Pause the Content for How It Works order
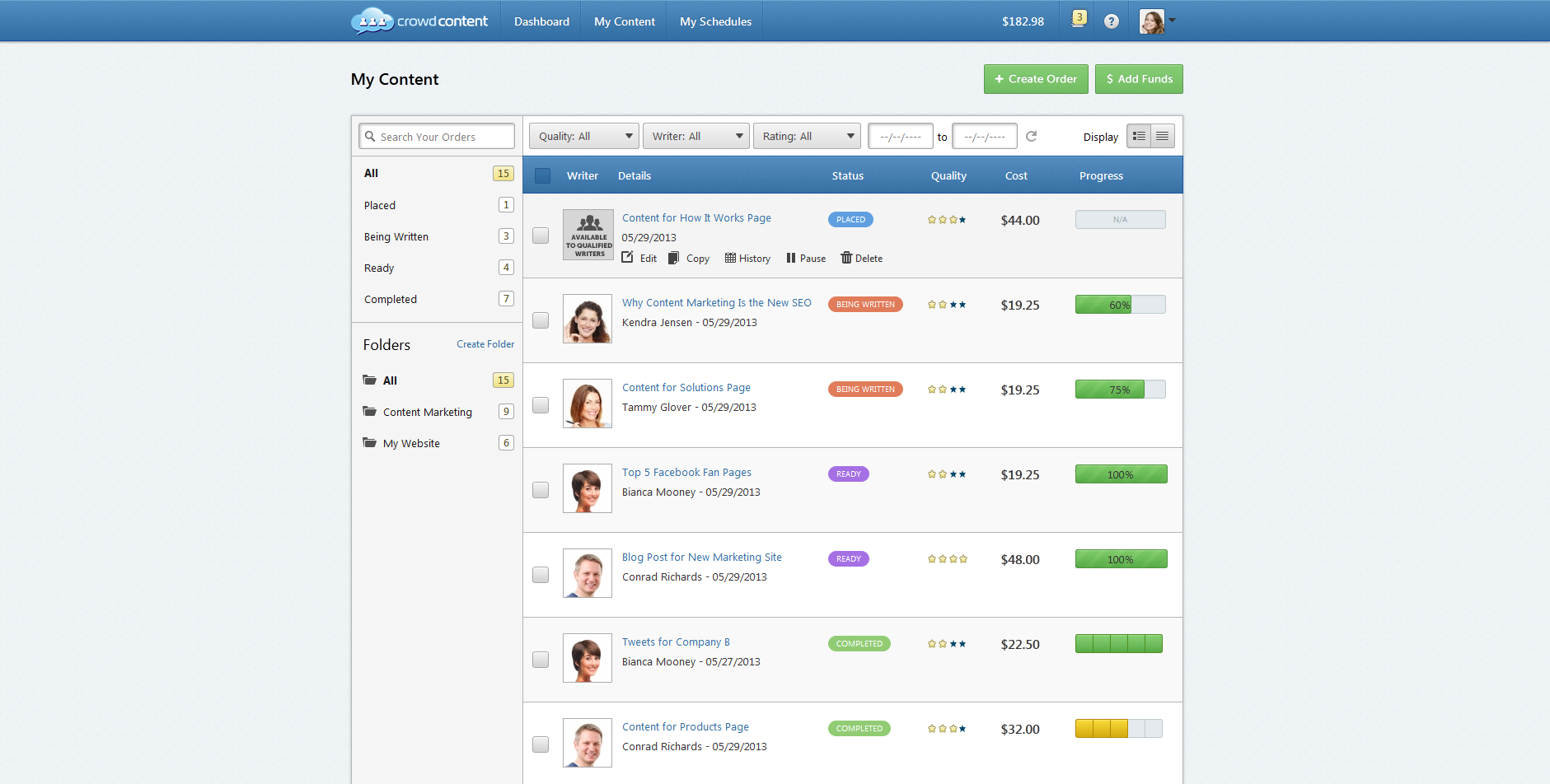The image size is (1550, 784). coord(791,258)
